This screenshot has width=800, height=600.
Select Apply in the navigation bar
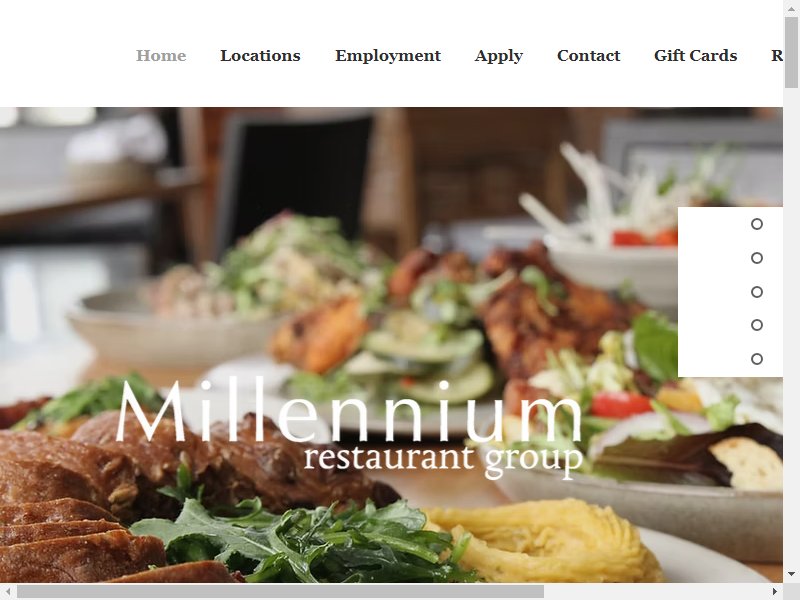pos(498,55)
